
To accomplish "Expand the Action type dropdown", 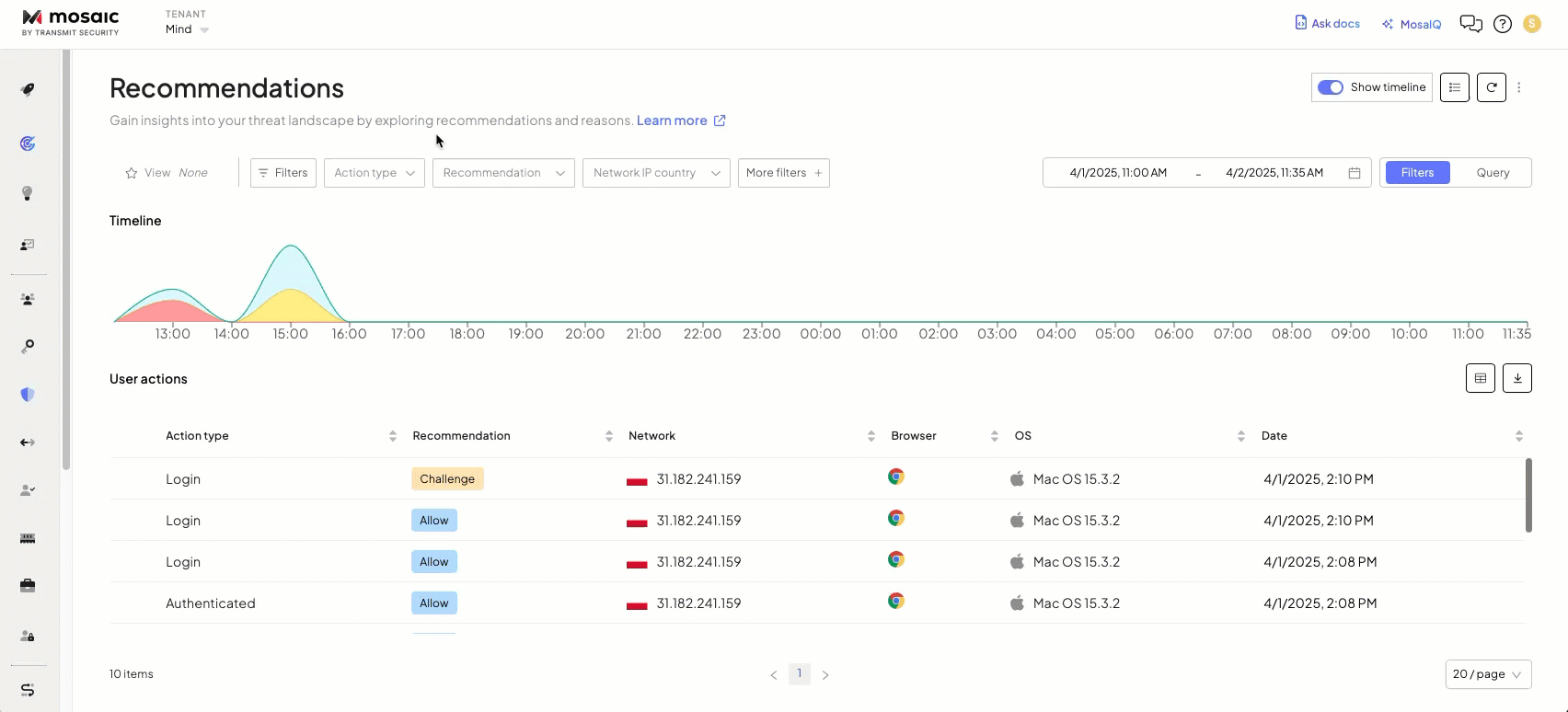I will [x=374, y=173].
